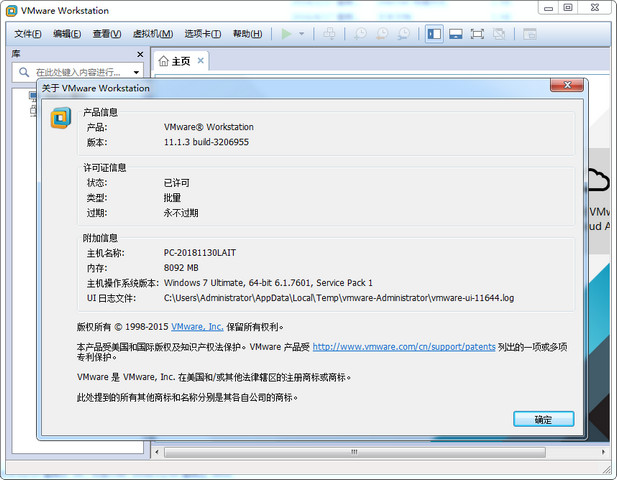Click the memory value 8092 MB

tap(181, 268)
